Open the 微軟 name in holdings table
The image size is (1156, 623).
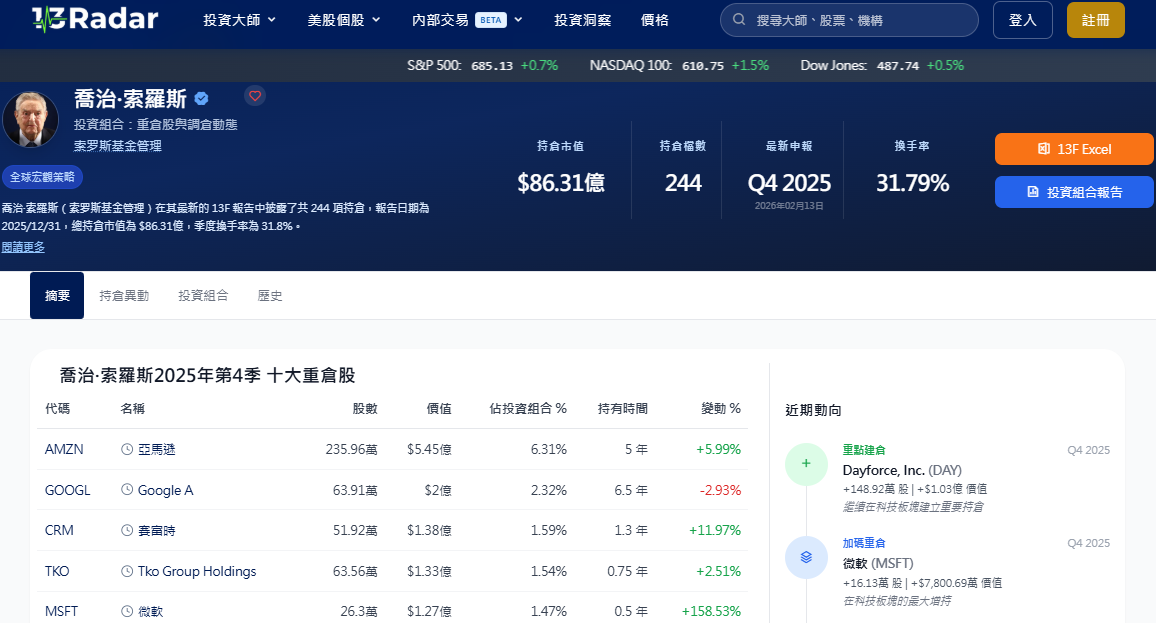[150, 611]
